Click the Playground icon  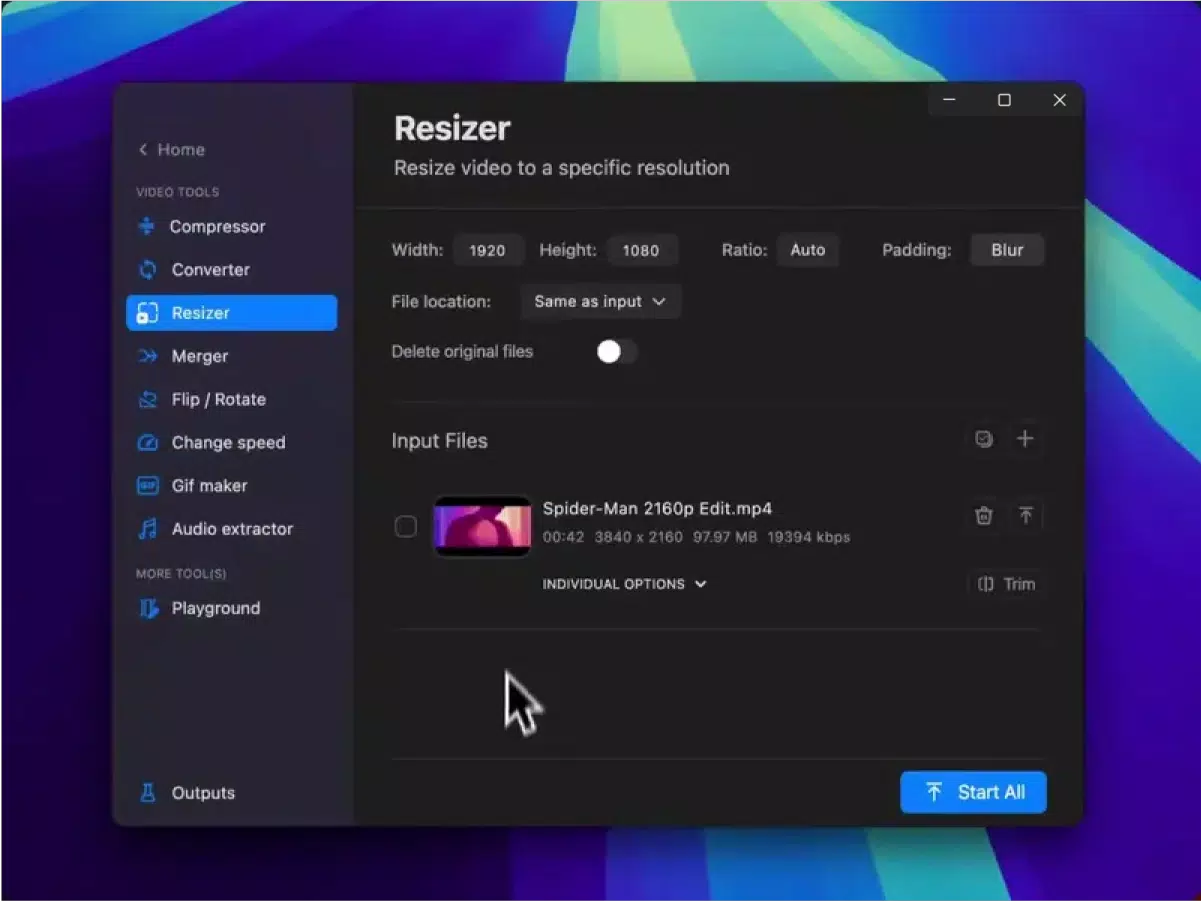click(147, 608)
